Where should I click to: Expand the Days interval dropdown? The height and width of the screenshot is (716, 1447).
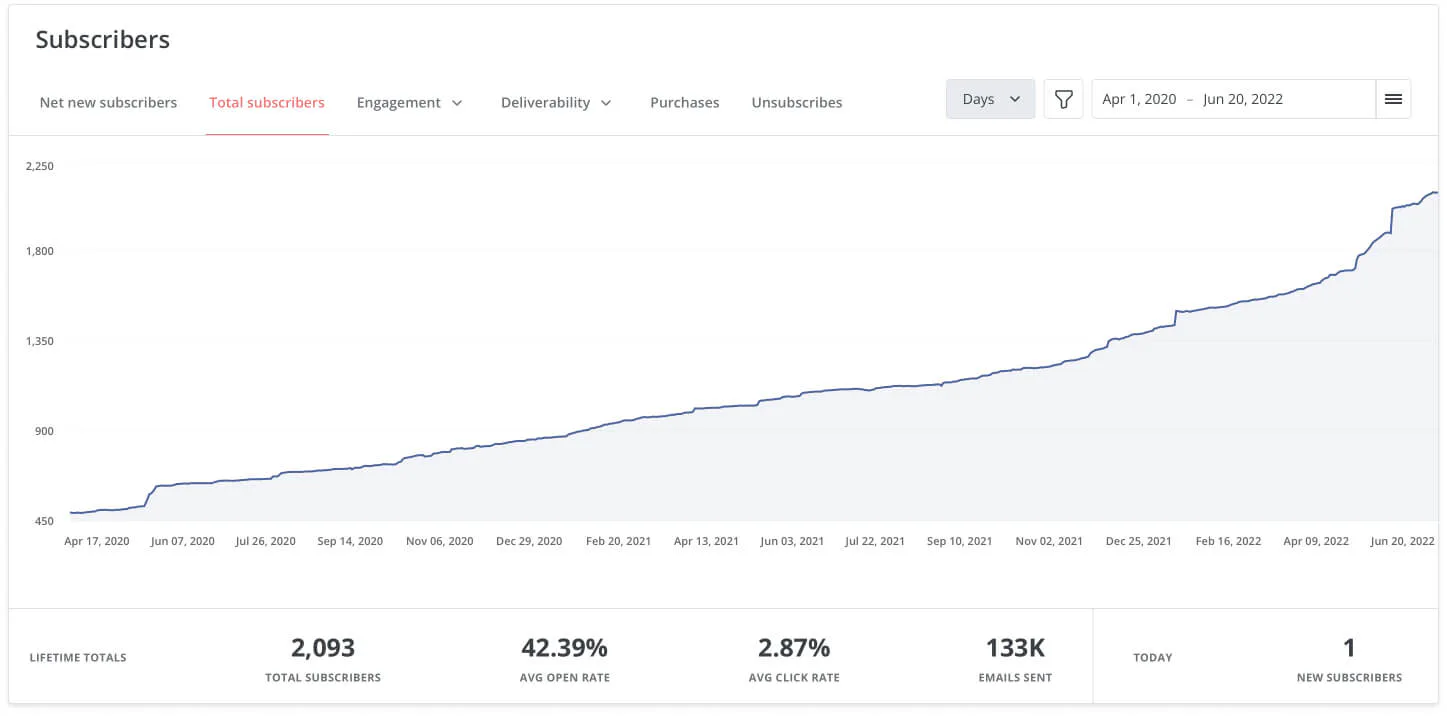coord(990,99)
